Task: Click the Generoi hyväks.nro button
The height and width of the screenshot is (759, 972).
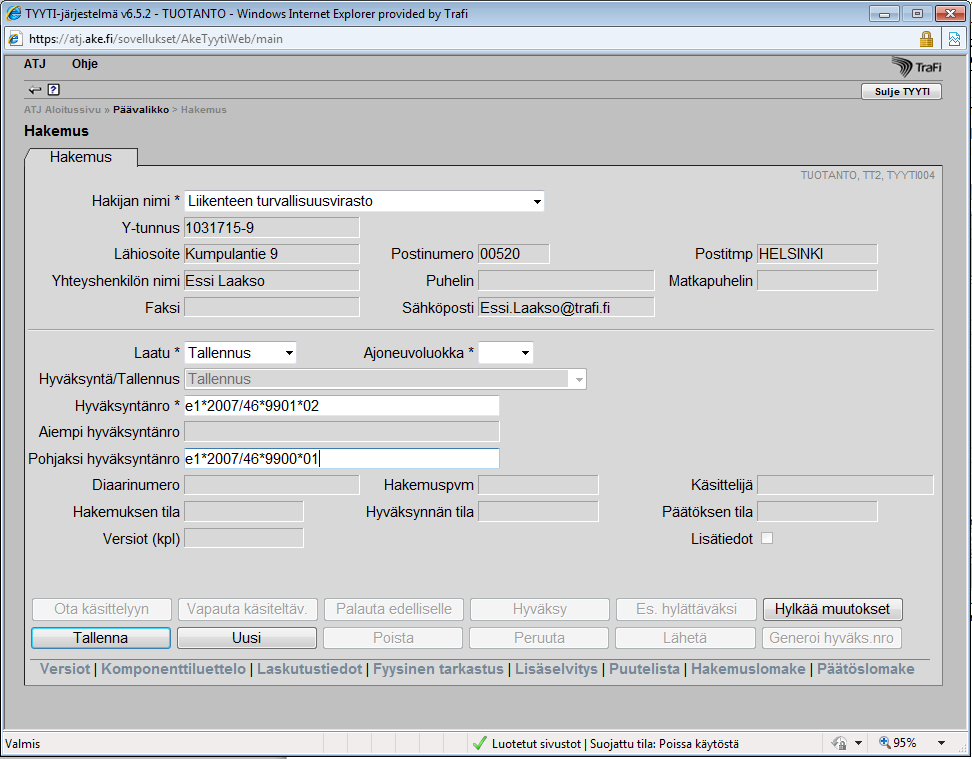Action: pyautogui.click(x=831, y=637)
